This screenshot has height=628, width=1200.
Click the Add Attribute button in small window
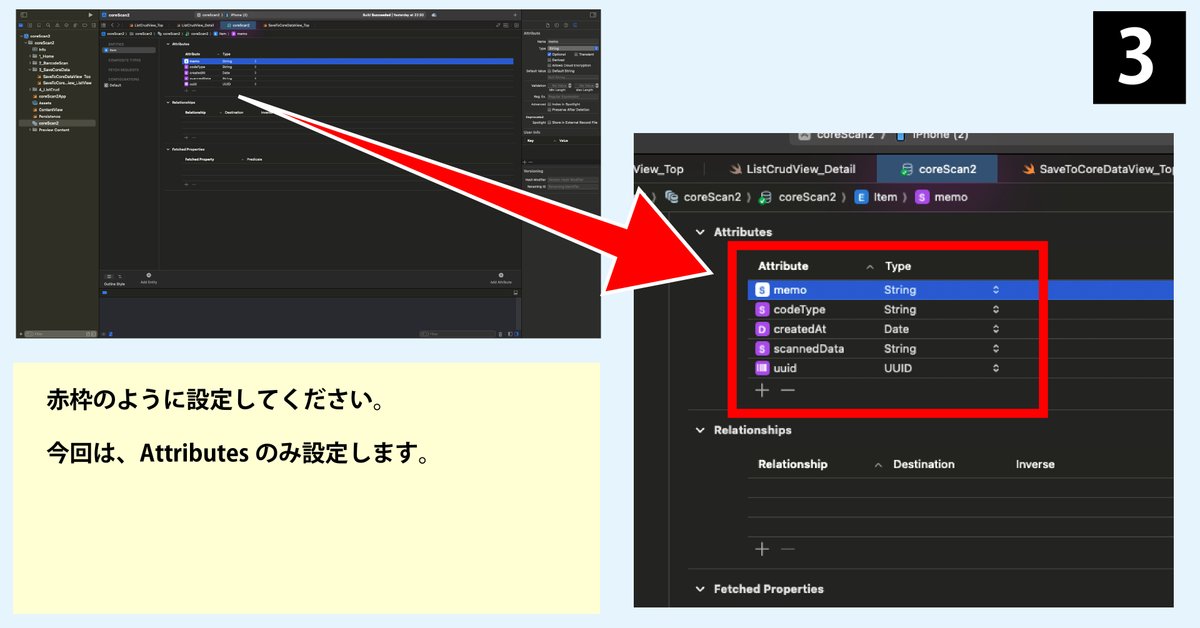coord(501,278)
